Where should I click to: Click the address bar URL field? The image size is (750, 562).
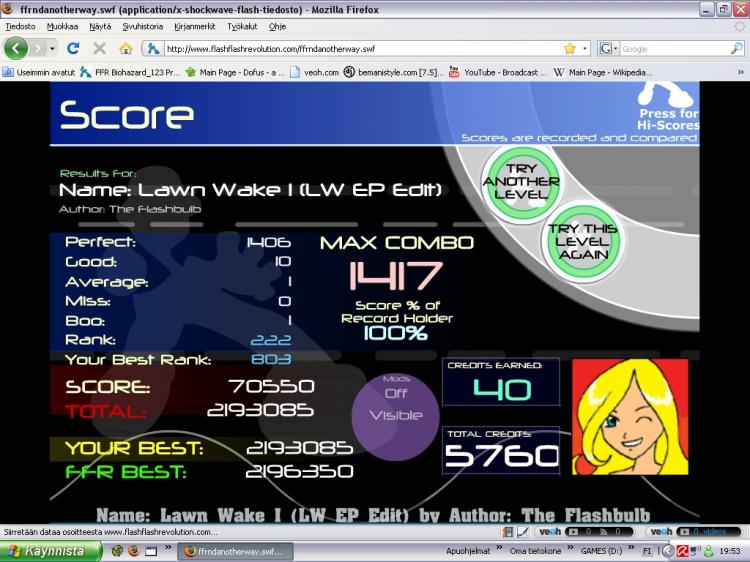click(x=364, y=48)
